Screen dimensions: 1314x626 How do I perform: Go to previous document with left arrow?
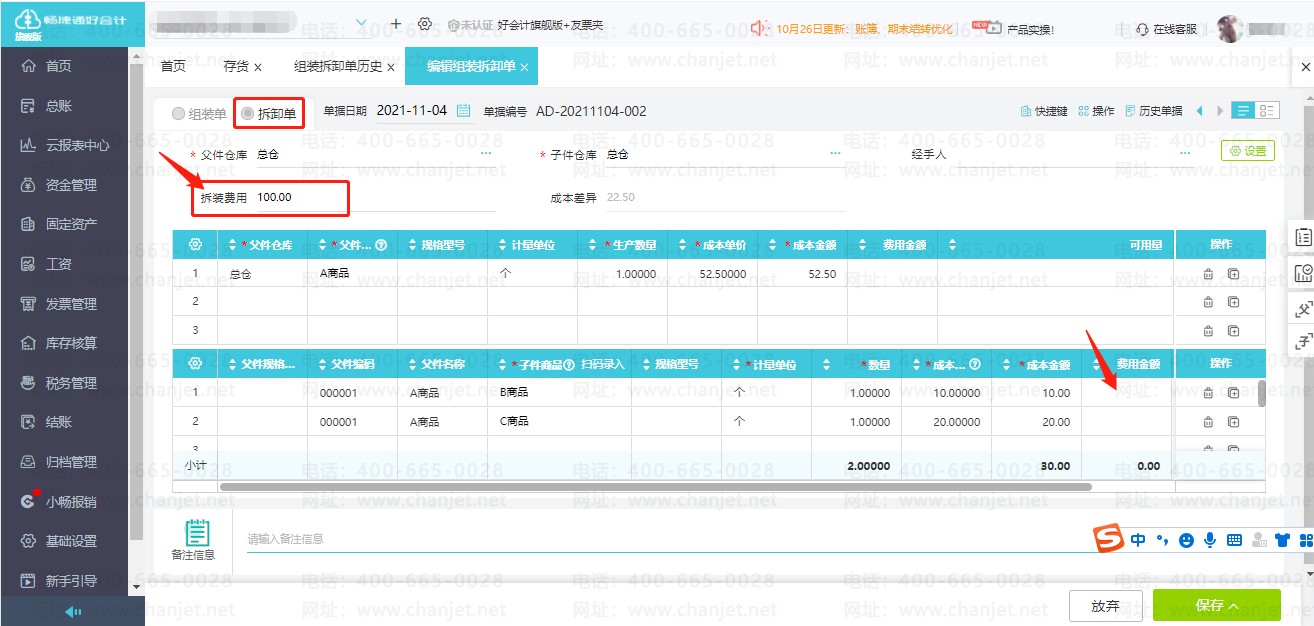1199,111
